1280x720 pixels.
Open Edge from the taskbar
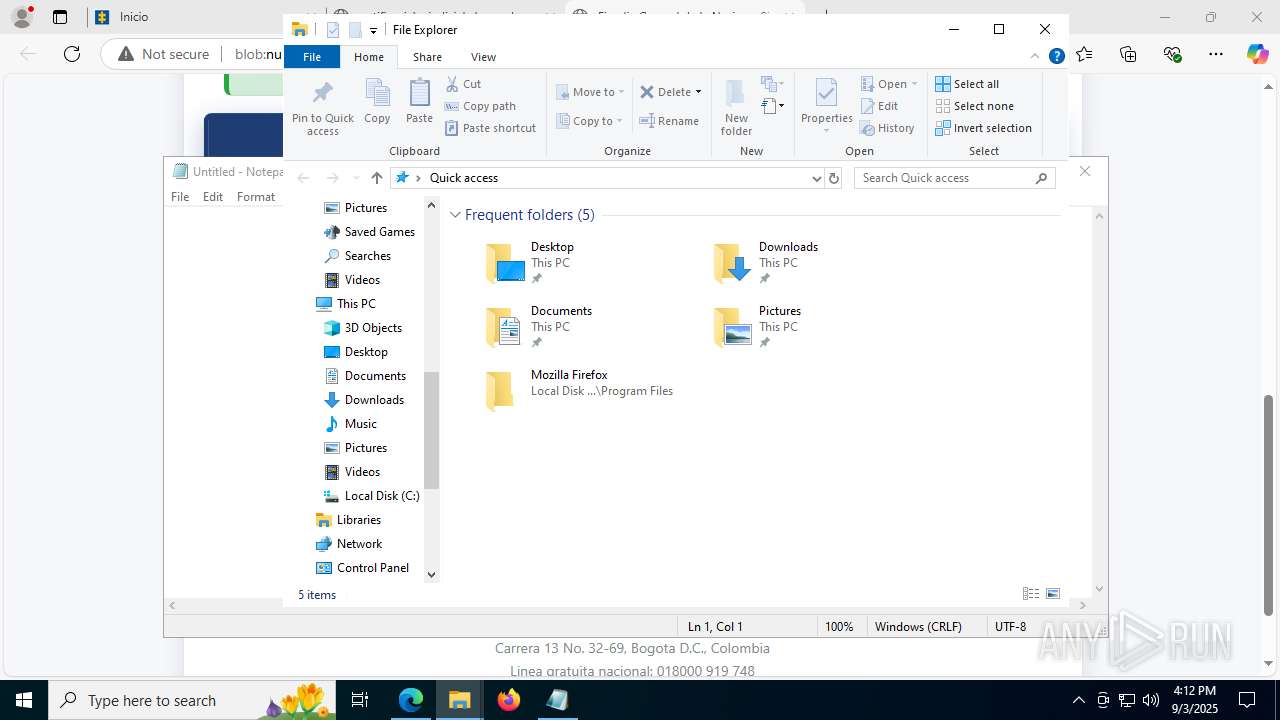click(411, 700)
